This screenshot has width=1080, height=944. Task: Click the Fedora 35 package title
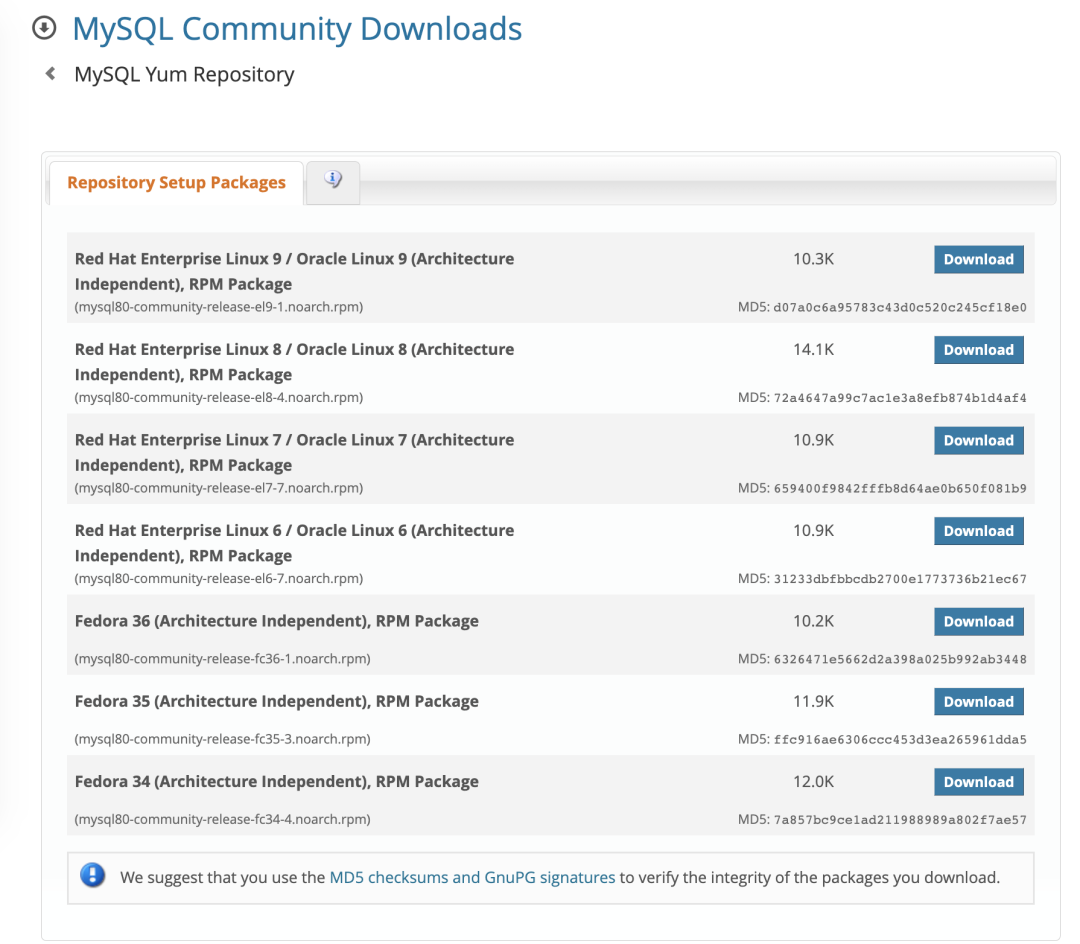coord(276,702)
